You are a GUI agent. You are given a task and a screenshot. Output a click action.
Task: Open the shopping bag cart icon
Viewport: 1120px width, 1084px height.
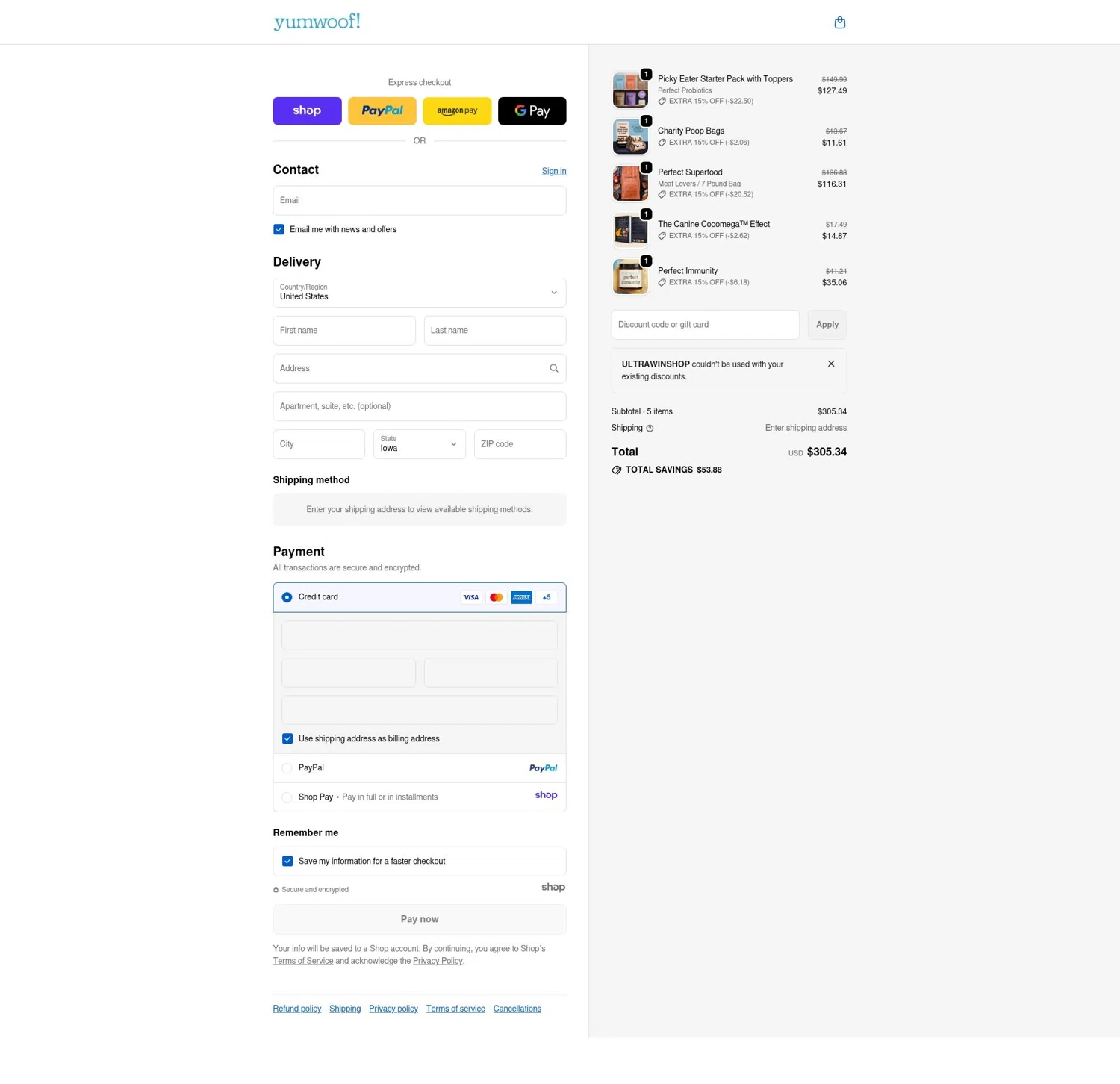tap(839, 22)
